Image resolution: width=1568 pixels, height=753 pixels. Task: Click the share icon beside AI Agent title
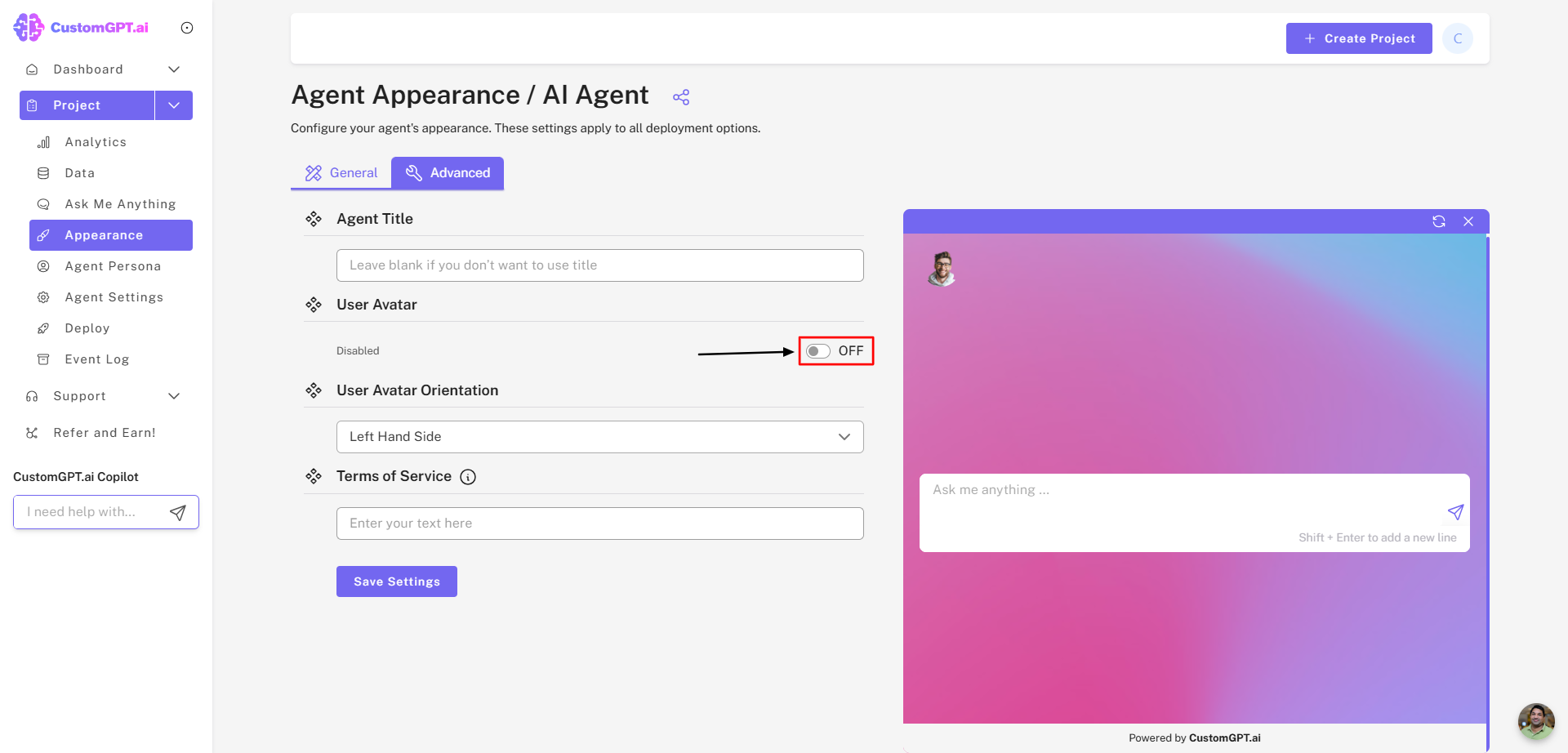(681, 97)
